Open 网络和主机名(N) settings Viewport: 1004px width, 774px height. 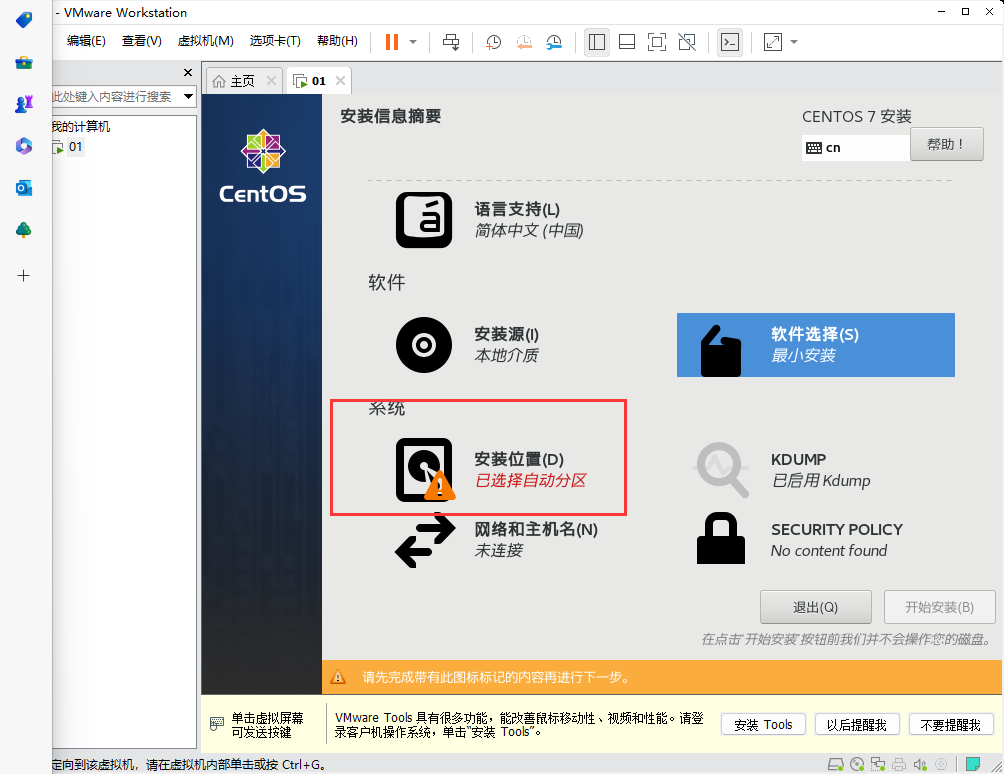pyautogui.click(x=497, y=540)
